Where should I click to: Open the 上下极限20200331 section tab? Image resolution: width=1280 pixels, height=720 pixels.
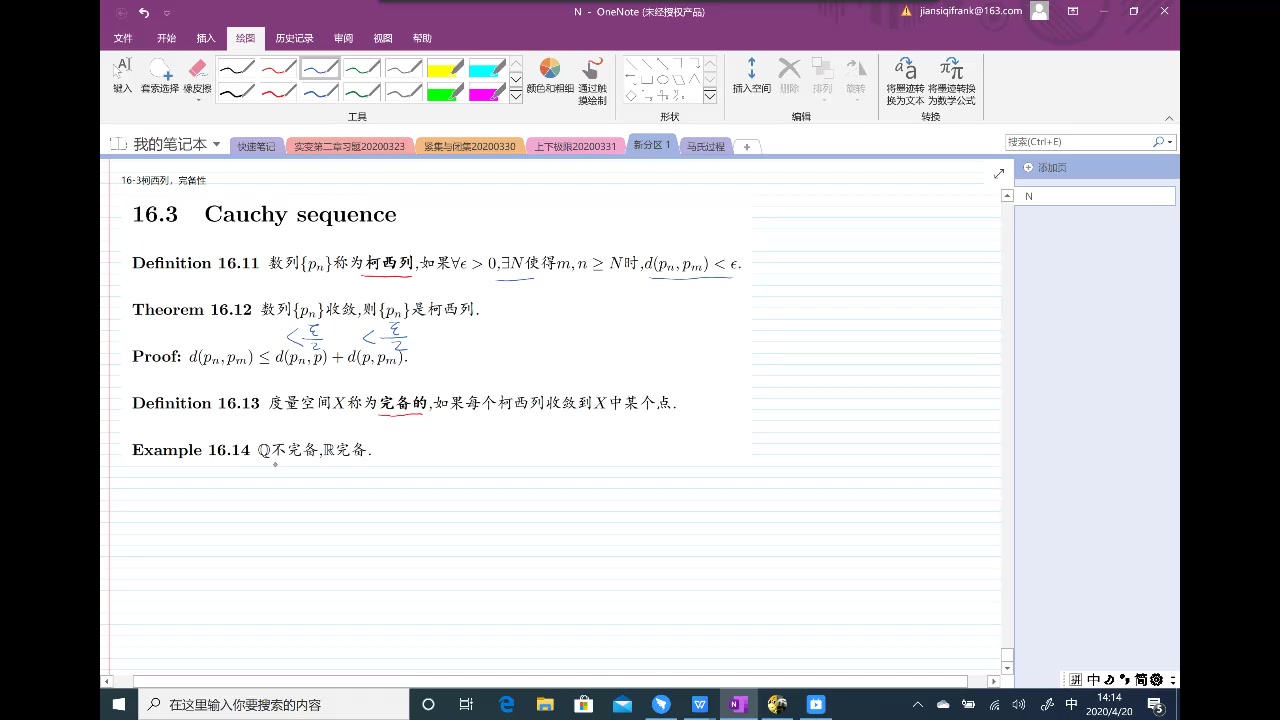coord(575,146)
